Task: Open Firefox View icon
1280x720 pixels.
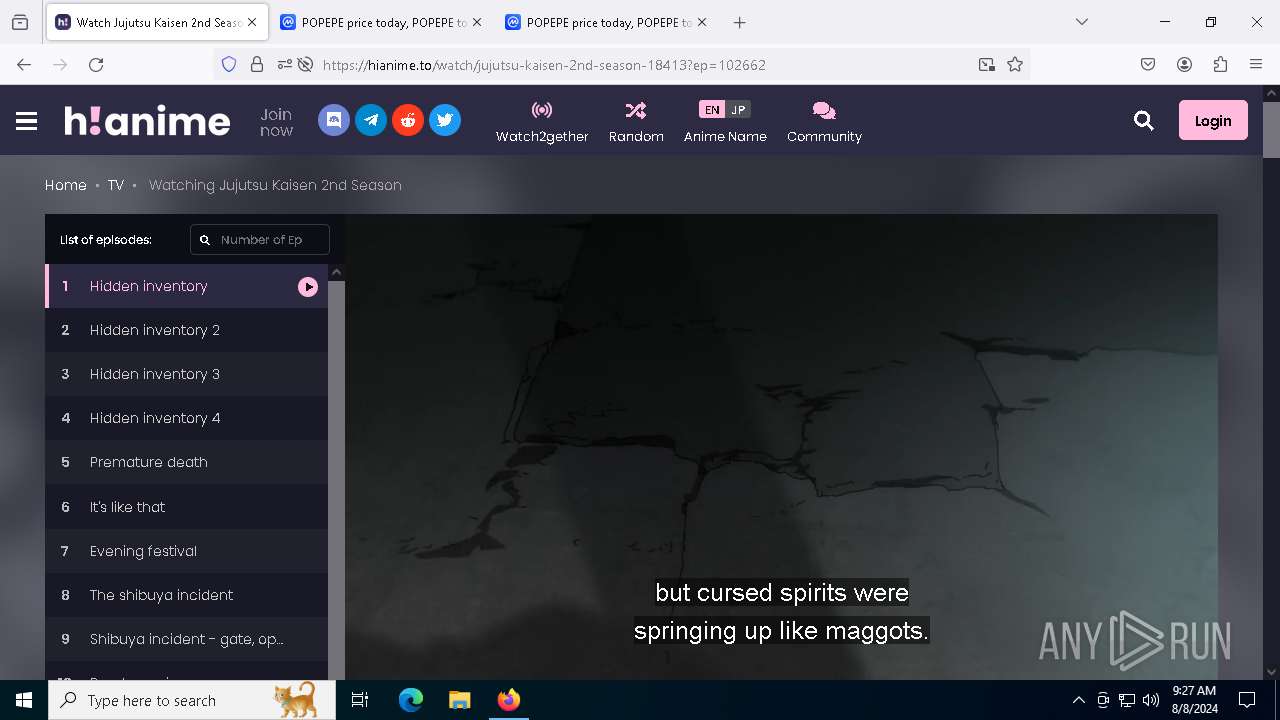Action: click(20, 22)
